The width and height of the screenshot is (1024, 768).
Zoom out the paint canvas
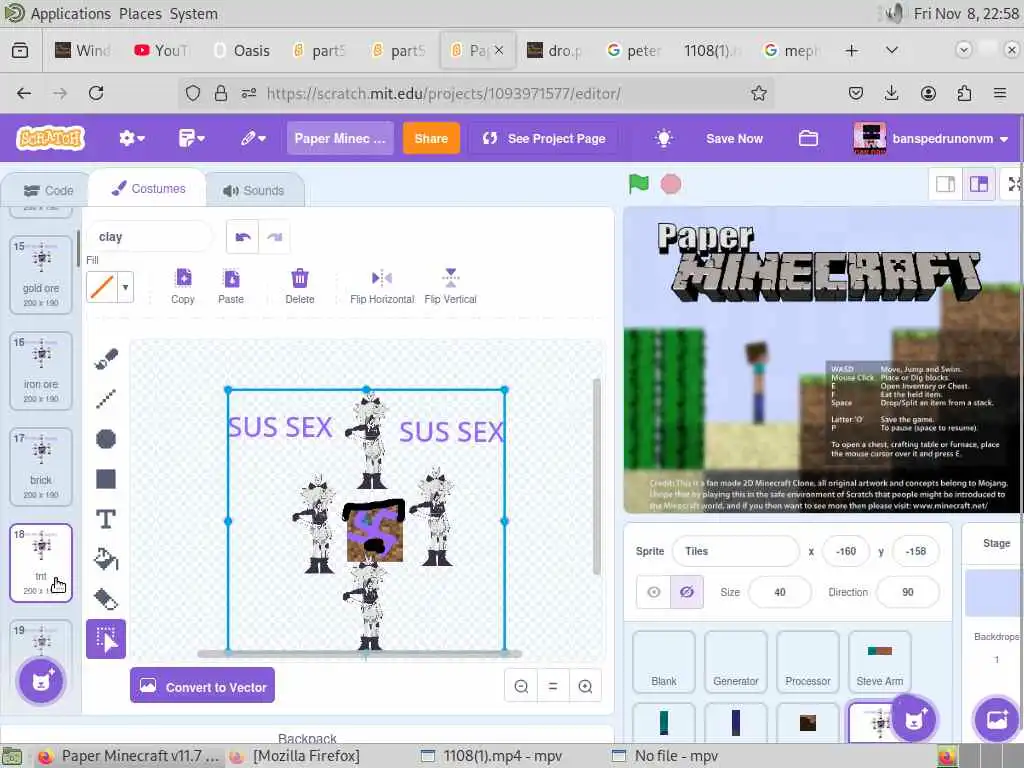coord(521,686)
